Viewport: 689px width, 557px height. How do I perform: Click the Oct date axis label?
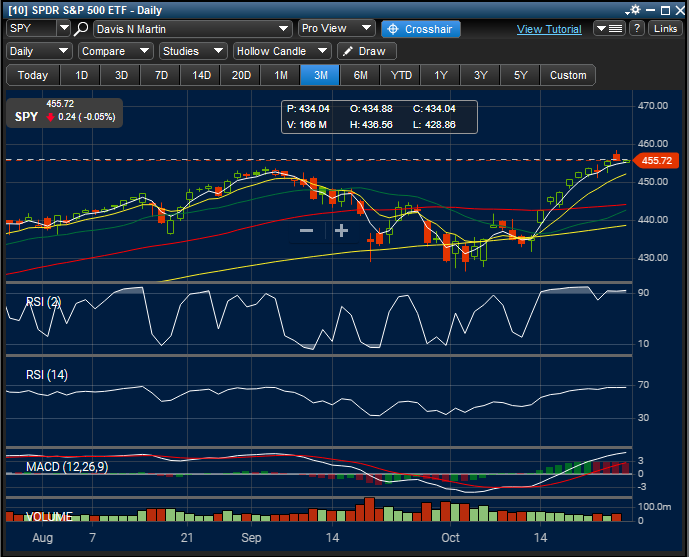click(x=450, y=538)
